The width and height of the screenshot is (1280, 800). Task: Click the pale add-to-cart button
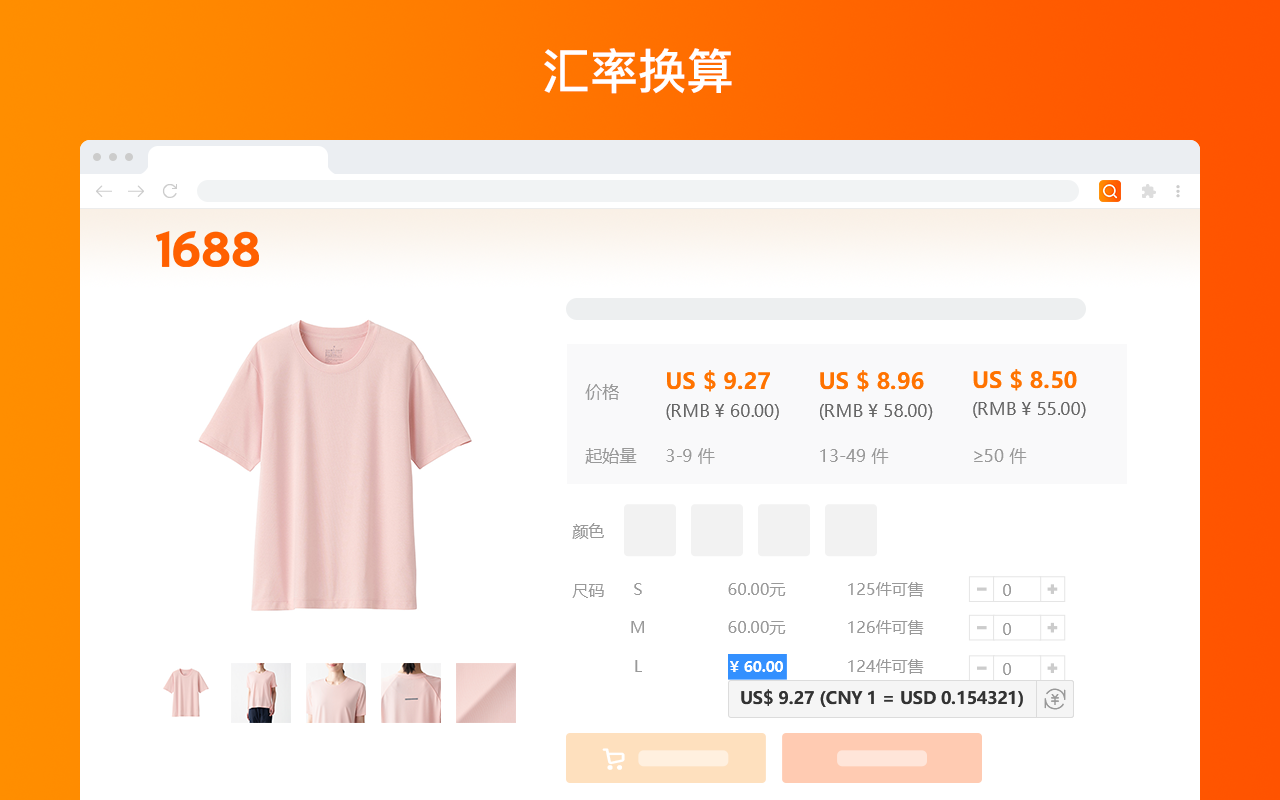coord(665,757)
